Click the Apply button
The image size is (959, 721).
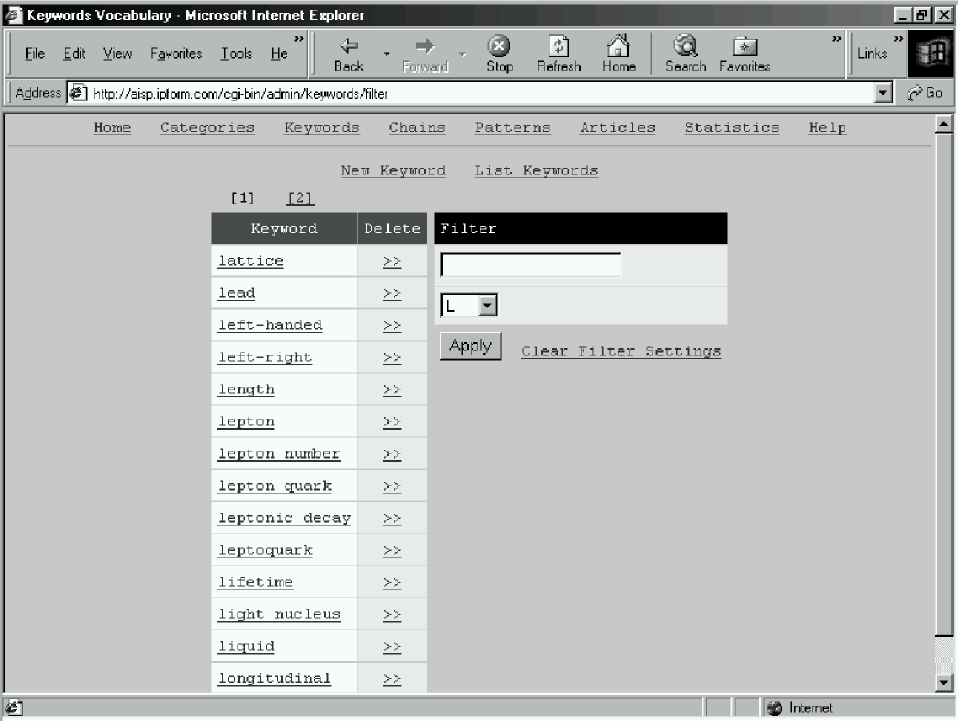click(470, 346)
